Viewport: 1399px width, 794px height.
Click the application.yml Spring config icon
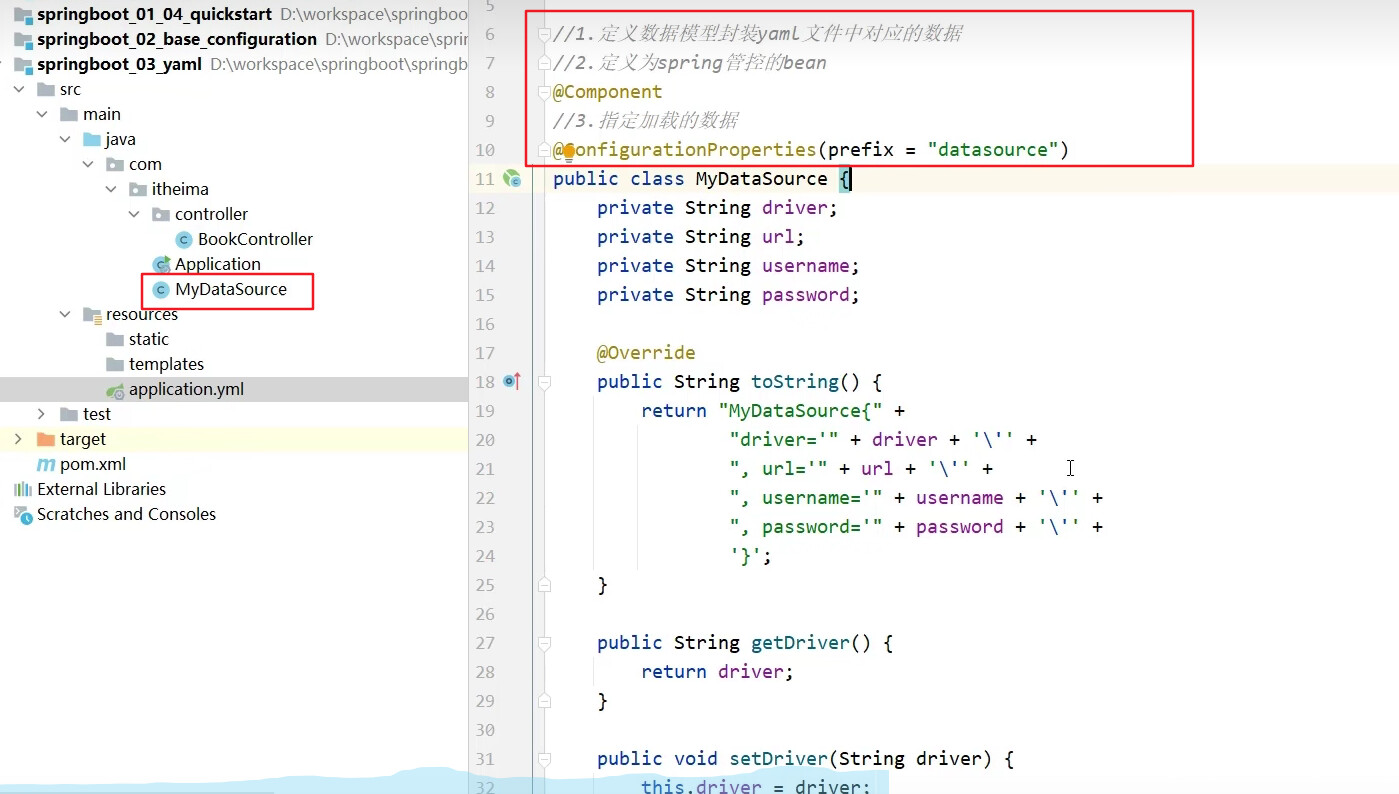pyautogui.click(x=115, y=390)
